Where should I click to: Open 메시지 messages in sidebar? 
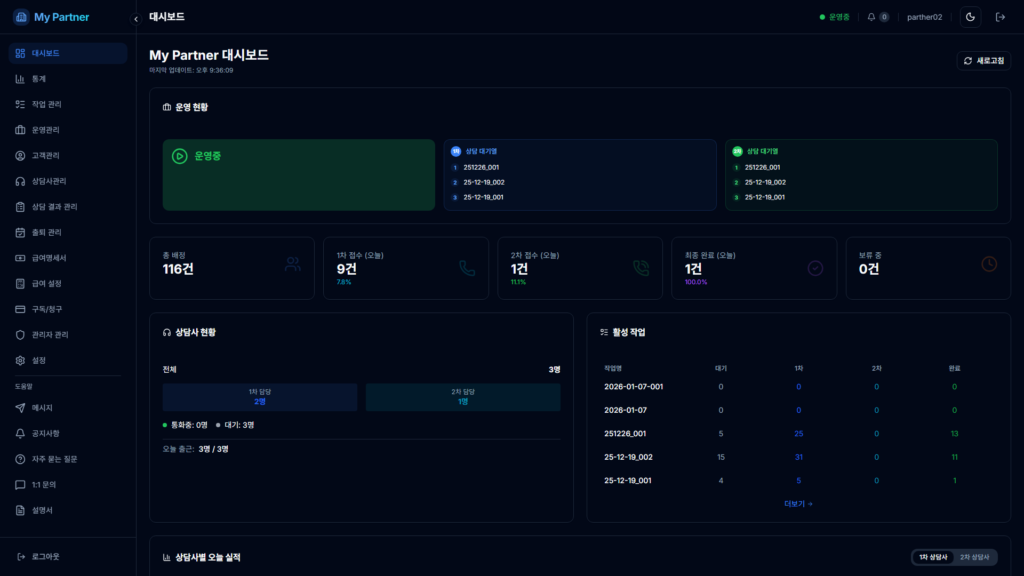(x=42, y=408)
